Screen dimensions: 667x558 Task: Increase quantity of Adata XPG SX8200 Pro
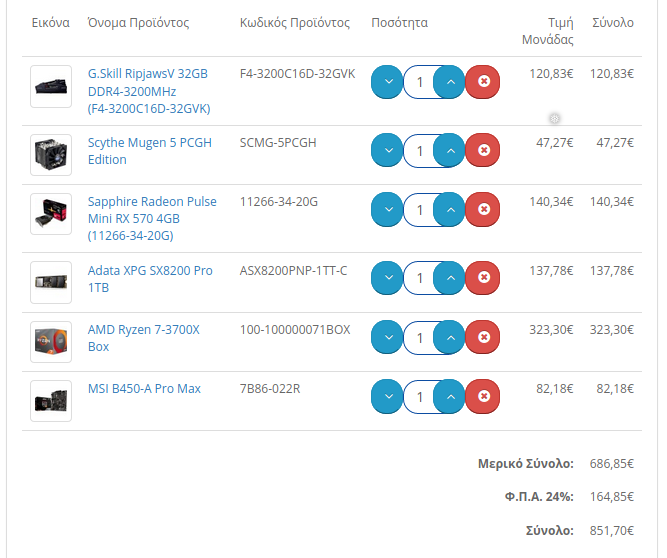[x=450, y=278]
